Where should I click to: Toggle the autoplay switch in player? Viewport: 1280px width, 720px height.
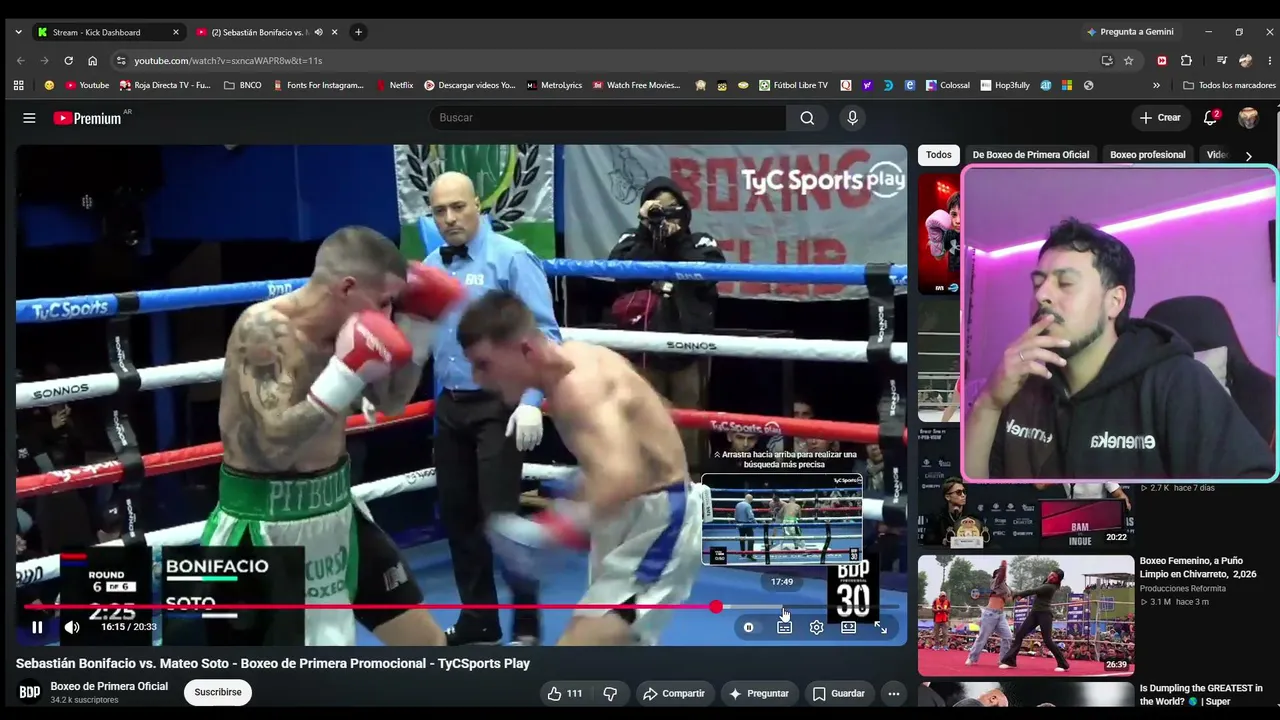[749, 627]
